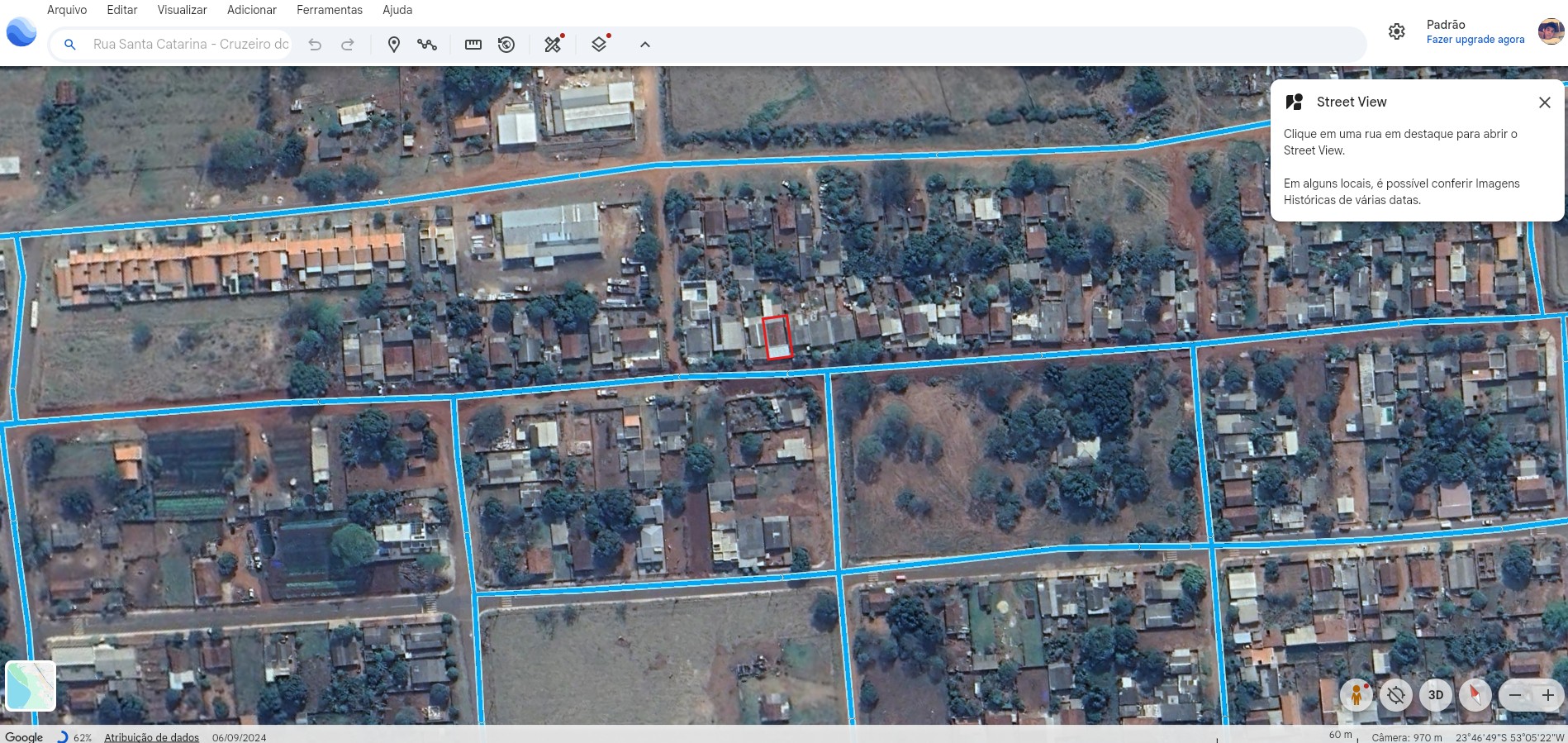Click the 62% loading indicator
The image size is (1568, 743).
click(74, 737)
